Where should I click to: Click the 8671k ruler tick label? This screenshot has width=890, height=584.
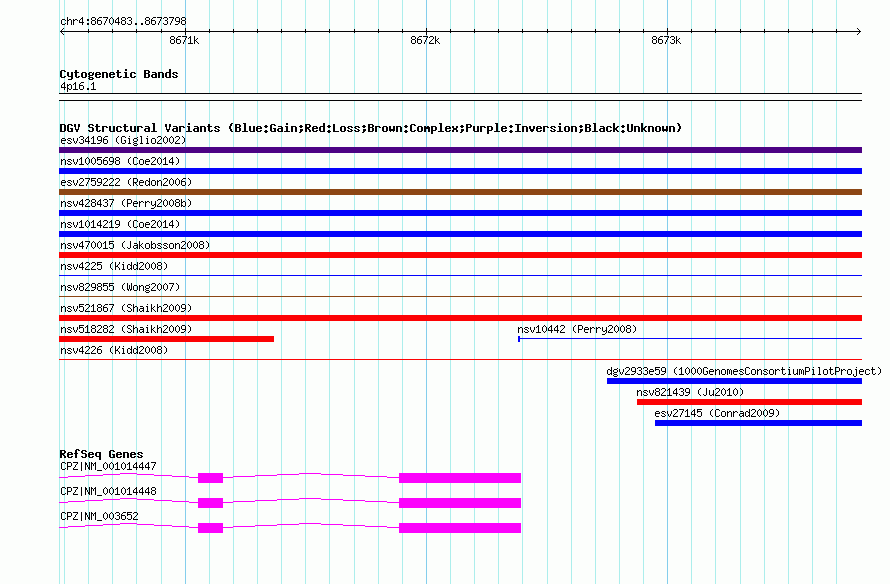coord(184,40)
